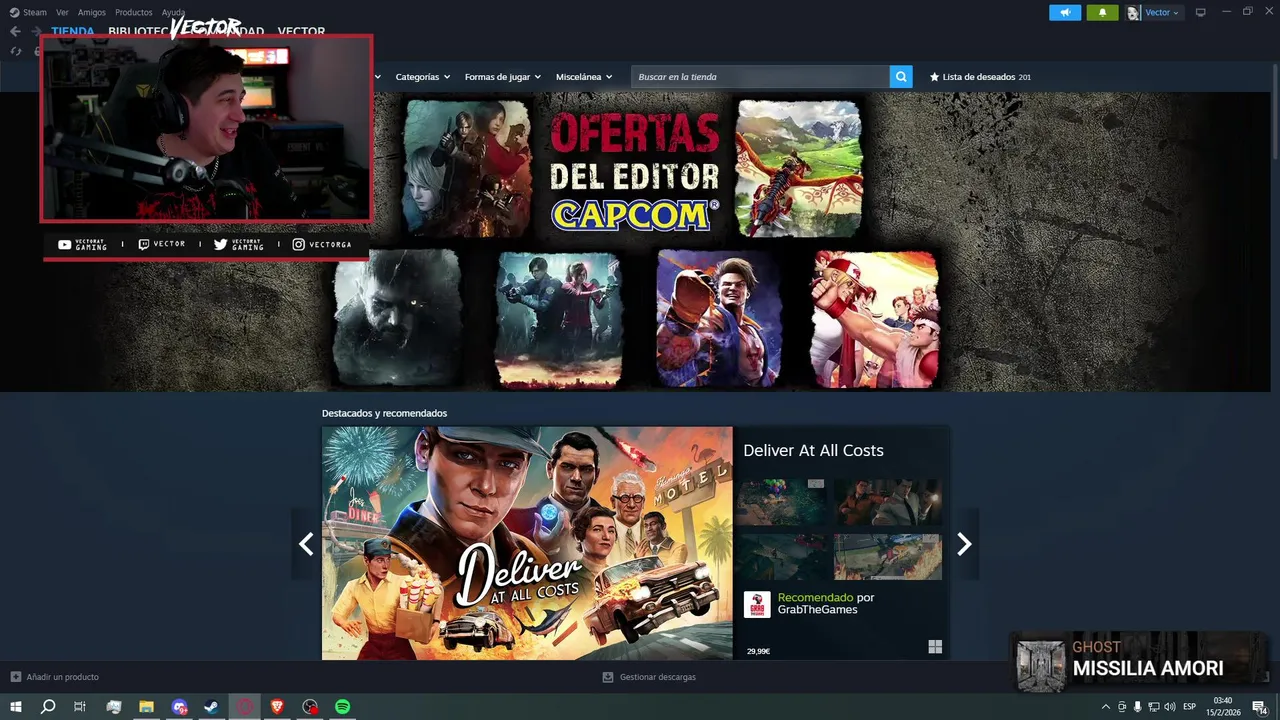Show hidden system tray icons
Screen dimensions: 1280x720
point(1105,707)
